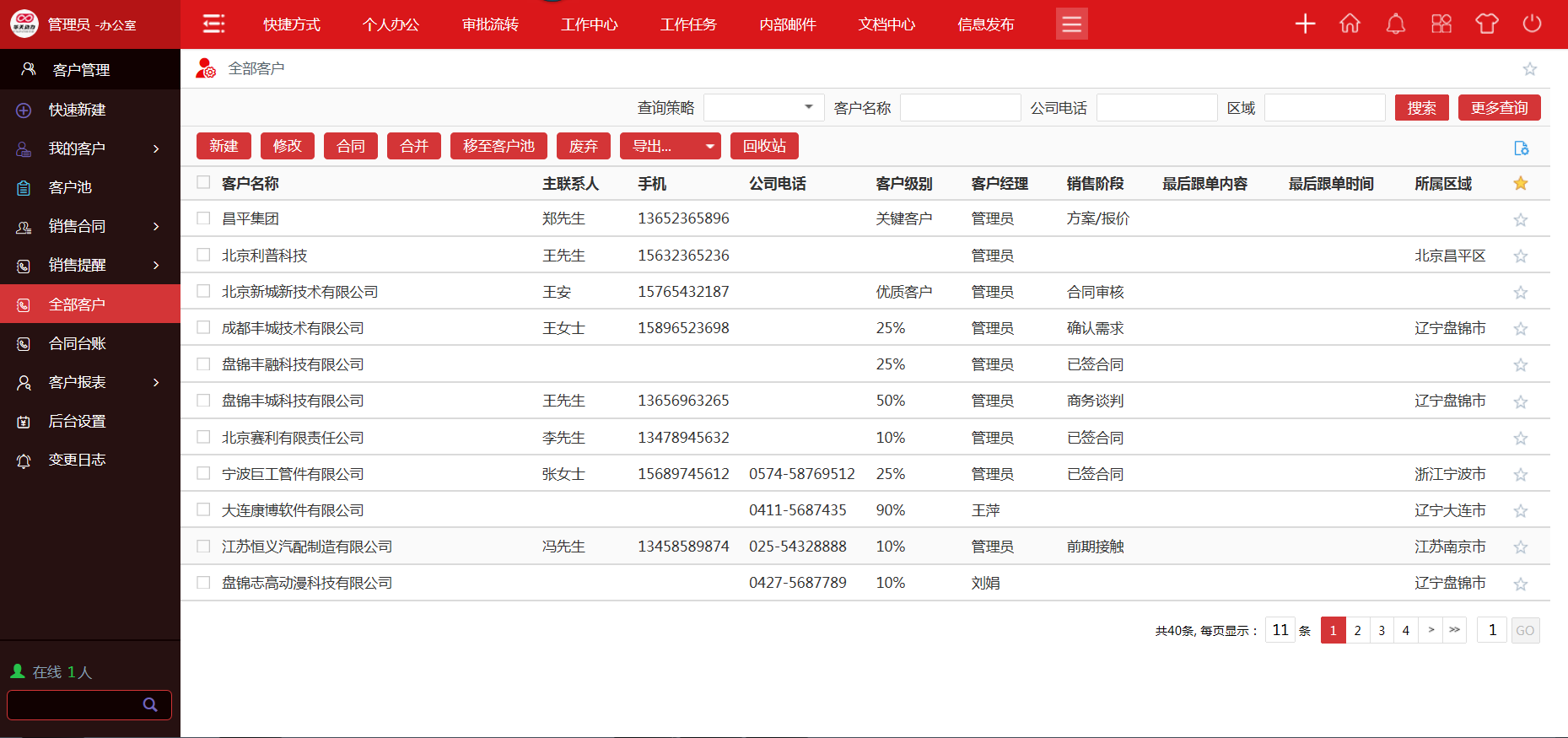Check the box for 北京利普科技
This screenshot has width=1568, height=738.
coord(203,255)
